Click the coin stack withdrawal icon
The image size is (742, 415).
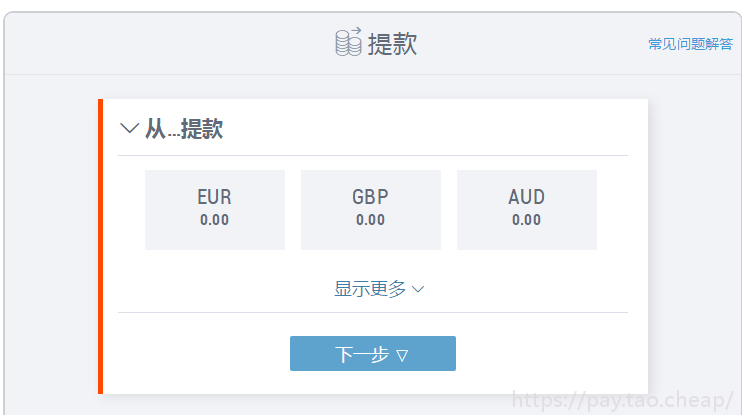(348, 42)
